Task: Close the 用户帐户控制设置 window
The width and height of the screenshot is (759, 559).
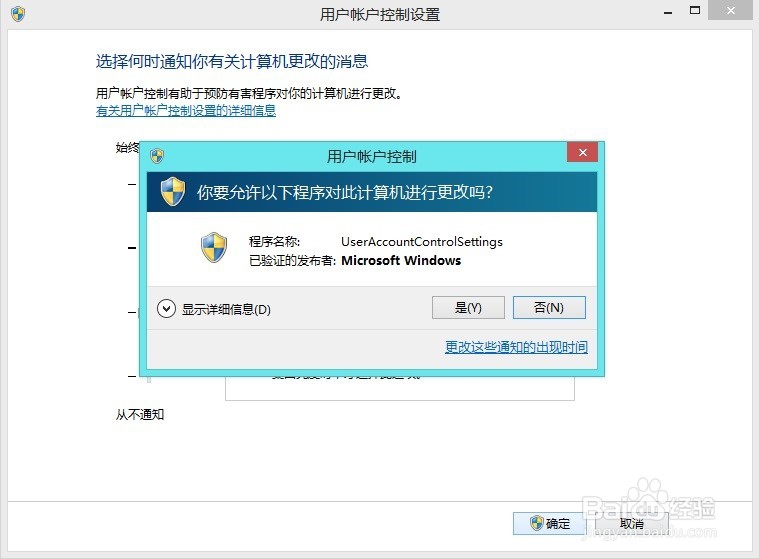Action: click(731, 10)
